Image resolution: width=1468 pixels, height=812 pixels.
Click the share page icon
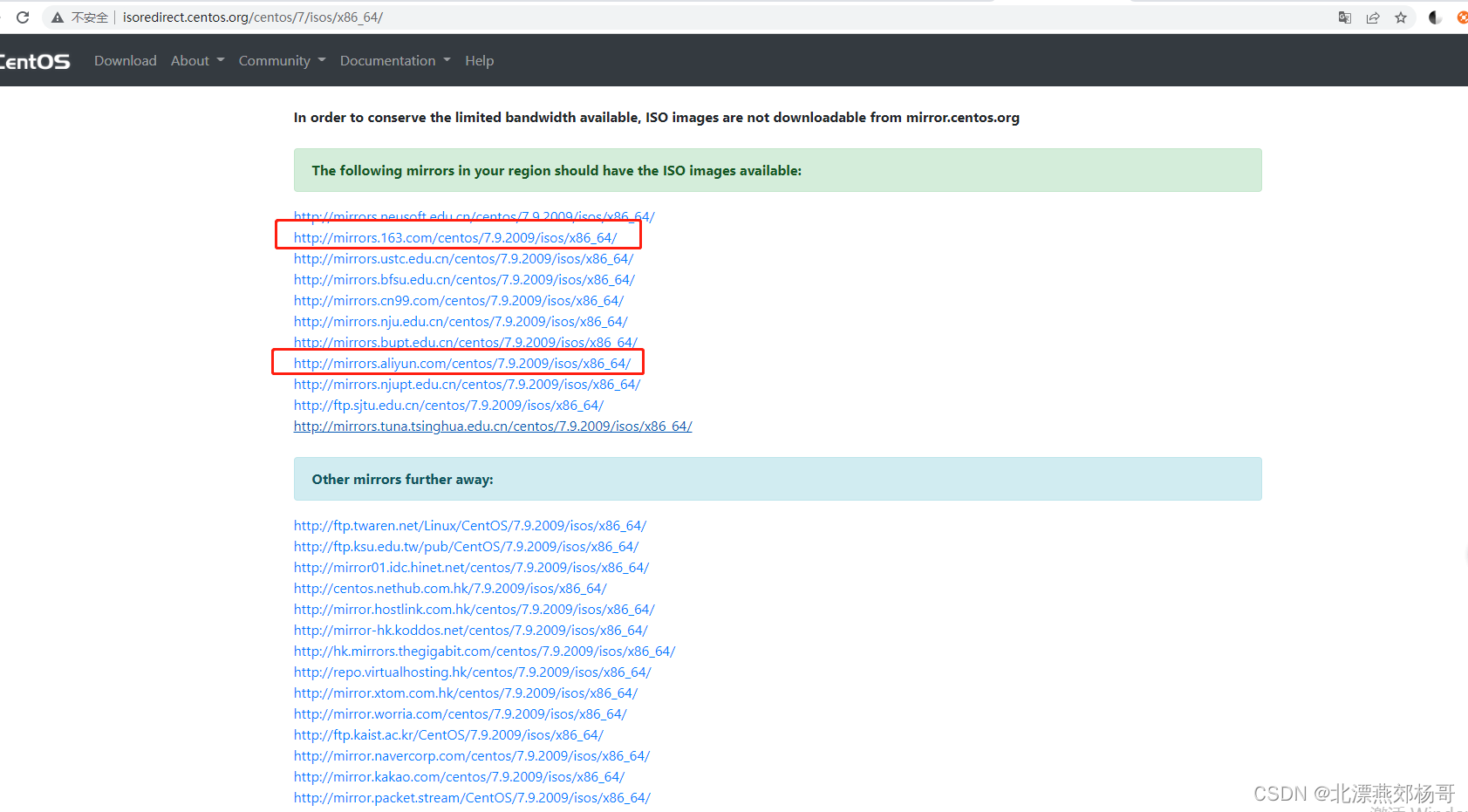point(1373,17)
